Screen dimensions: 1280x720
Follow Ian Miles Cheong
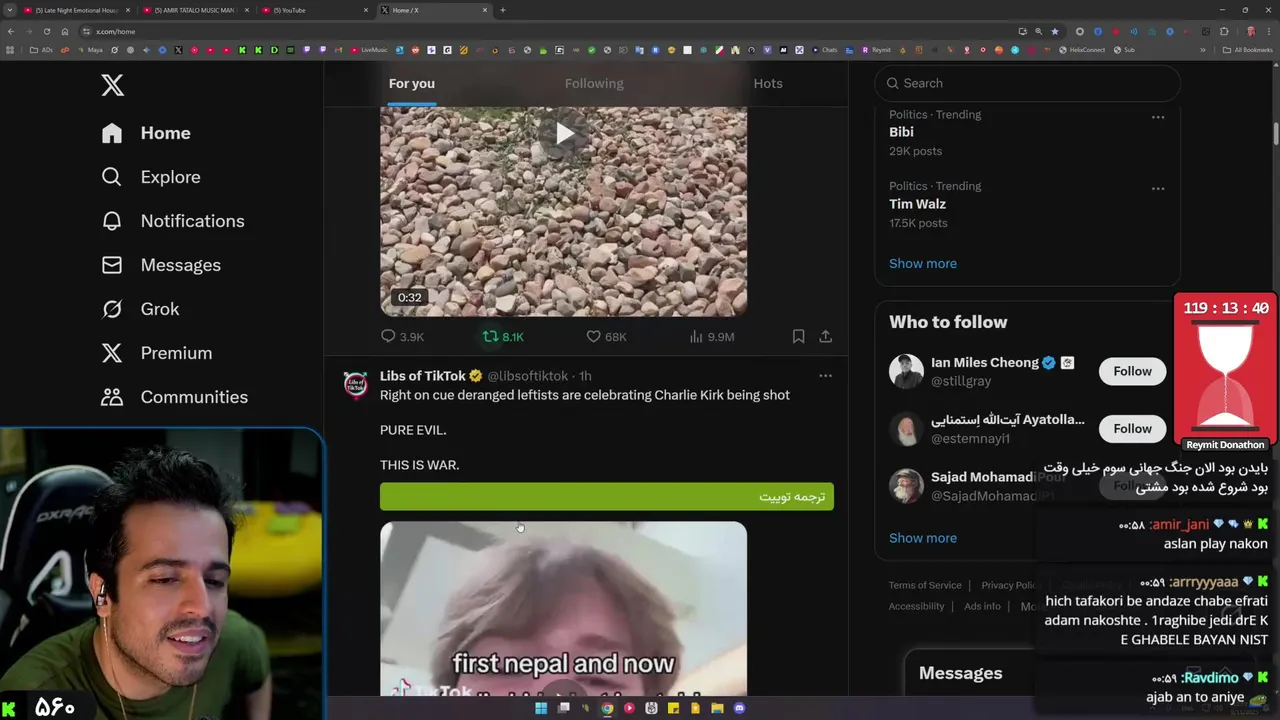pyautogui.click(x=1132, y=371)
